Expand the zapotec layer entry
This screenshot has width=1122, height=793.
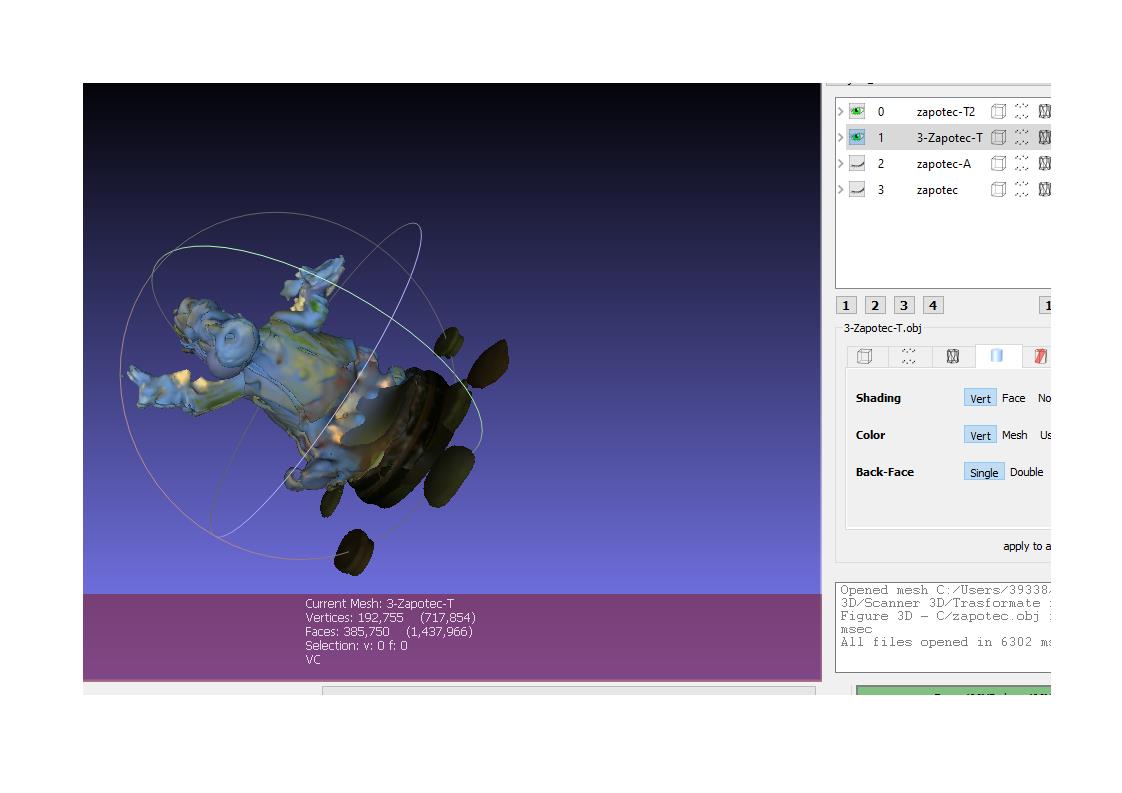(x=840, y=189)
